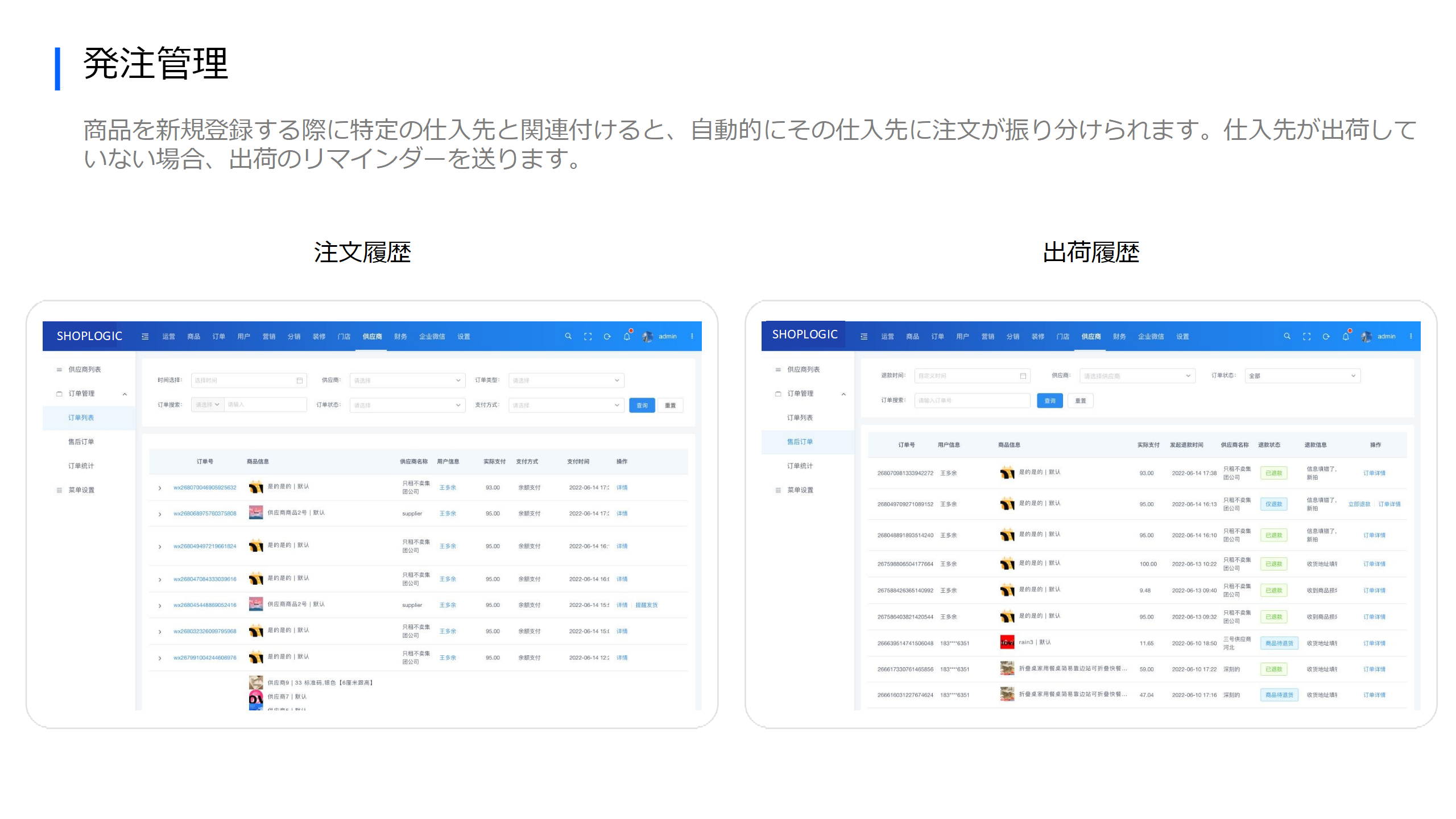The height and width of the screenshot is (819, 1456).
Task: Click refresh icon in left panel header
Action: click(607, 336)
